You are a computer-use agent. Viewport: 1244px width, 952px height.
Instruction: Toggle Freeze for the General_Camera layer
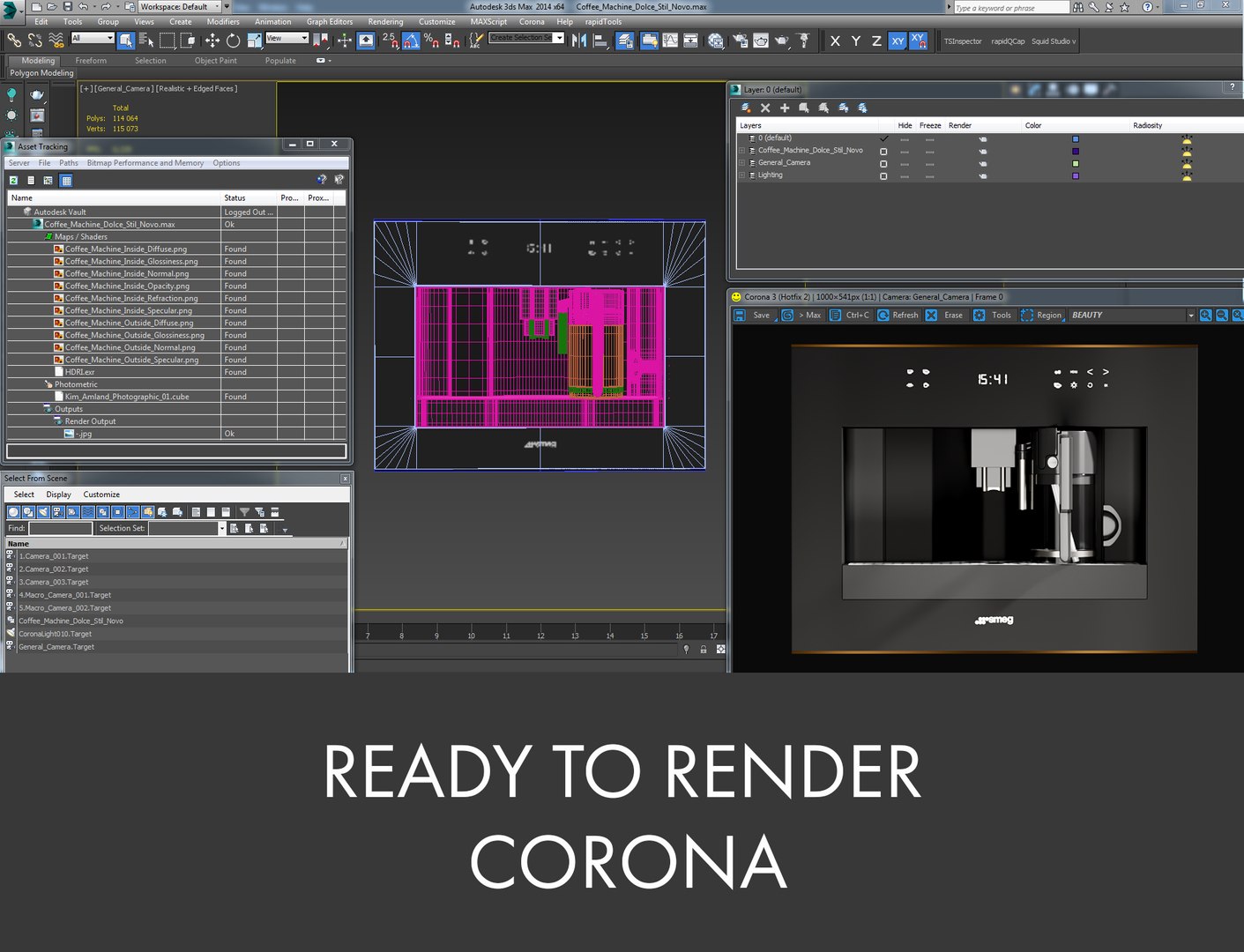pyautogui.click(x=929, y=164)
